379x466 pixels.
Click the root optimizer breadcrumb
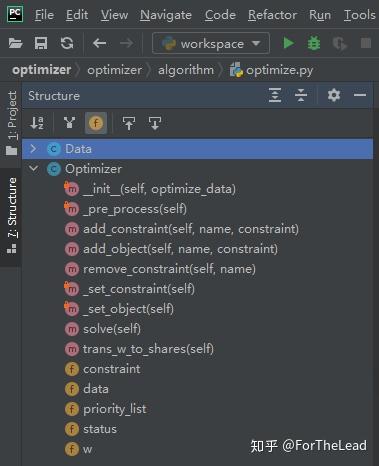point(42,70)
